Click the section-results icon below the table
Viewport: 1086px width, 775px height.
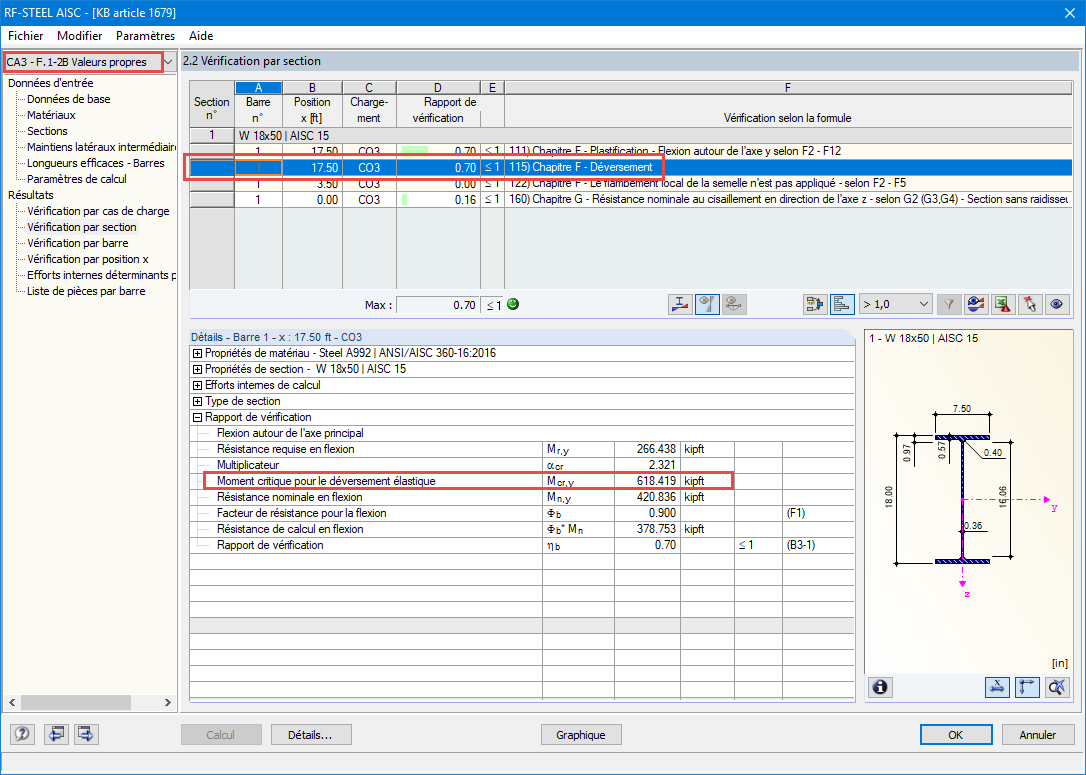click(680, 304)
